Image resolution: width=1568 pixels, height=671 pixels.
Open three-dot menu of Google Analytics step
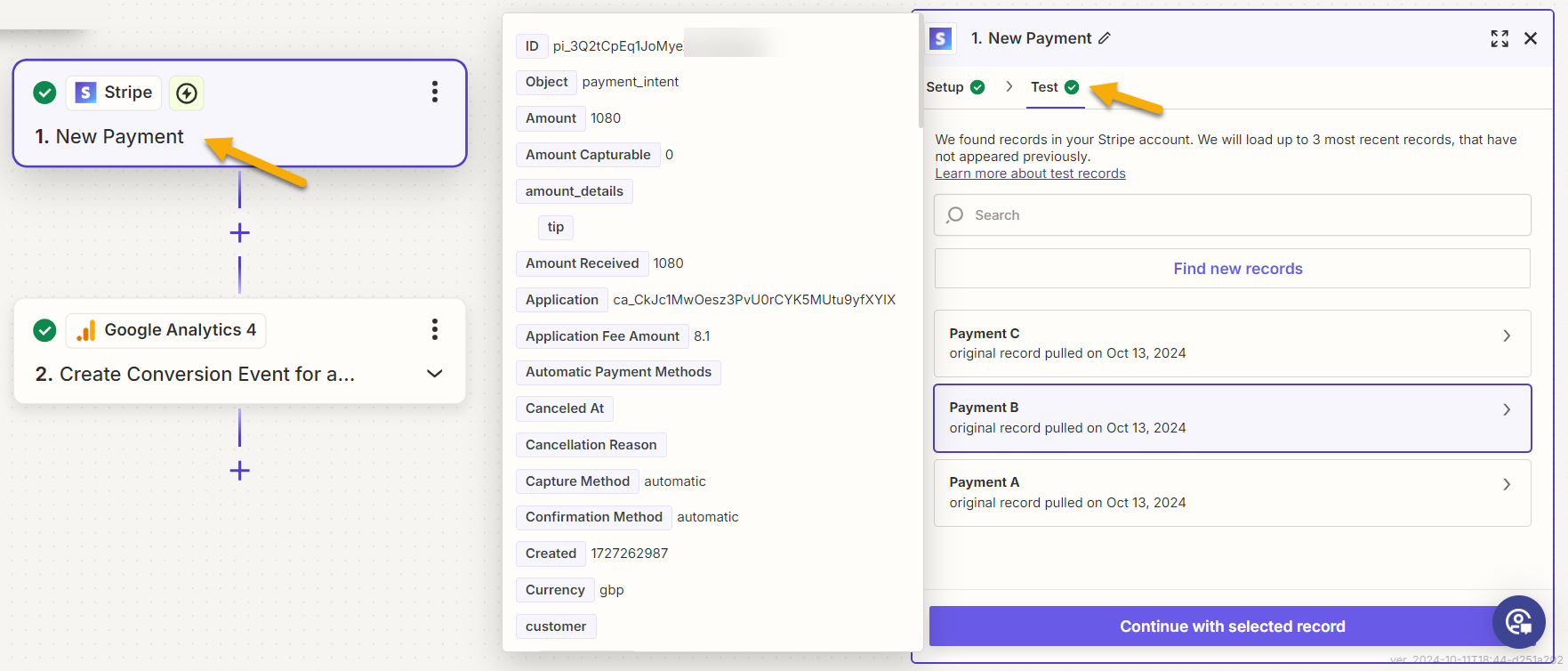click(x=435, y=329)
